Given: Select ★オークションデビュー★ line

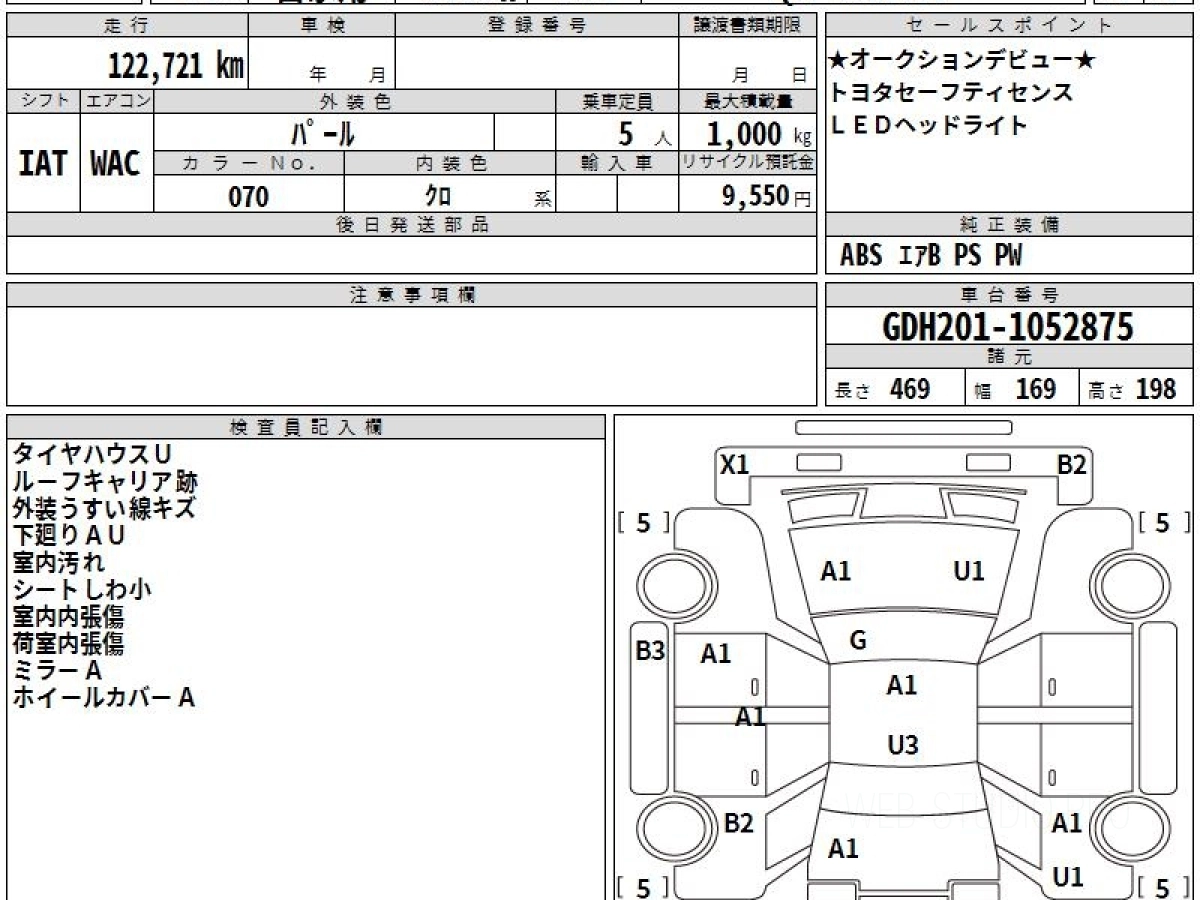Looking at the screenshot, I should (x=962, y=61).
